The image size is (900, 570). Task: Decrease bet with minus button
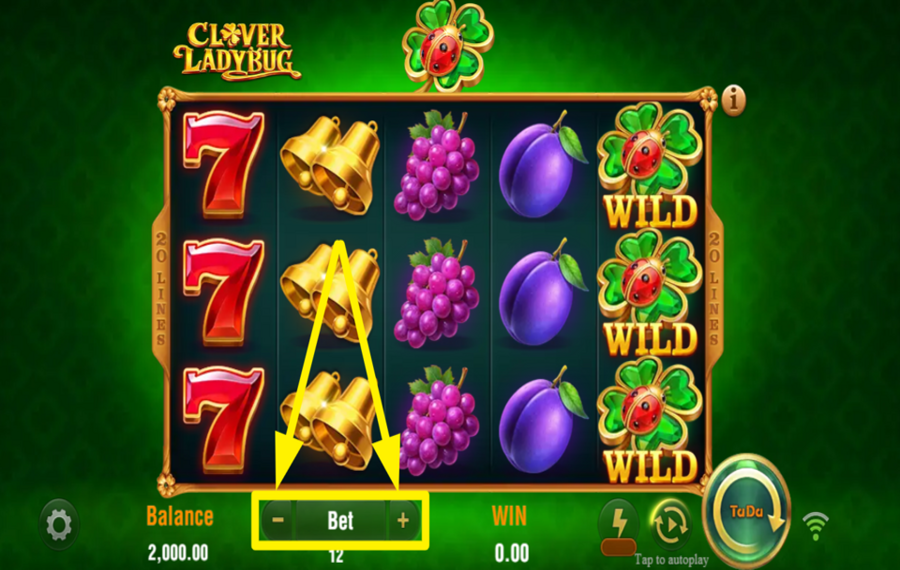click(278, 520)
